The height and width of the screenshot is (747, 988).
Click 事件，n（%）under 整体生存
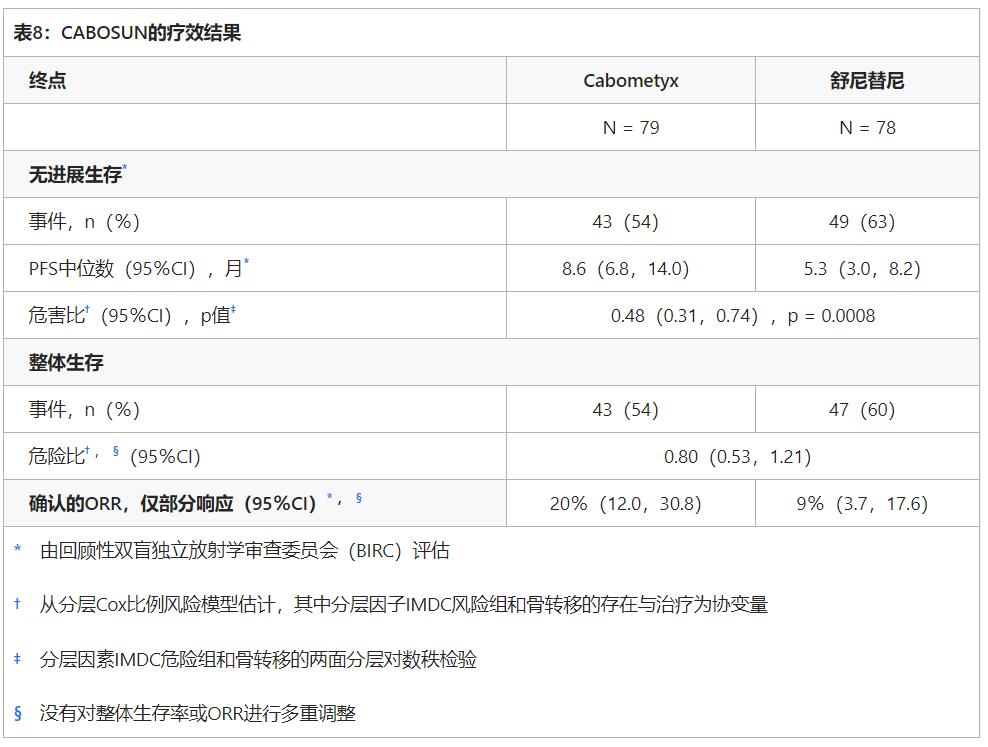(84, 410)
